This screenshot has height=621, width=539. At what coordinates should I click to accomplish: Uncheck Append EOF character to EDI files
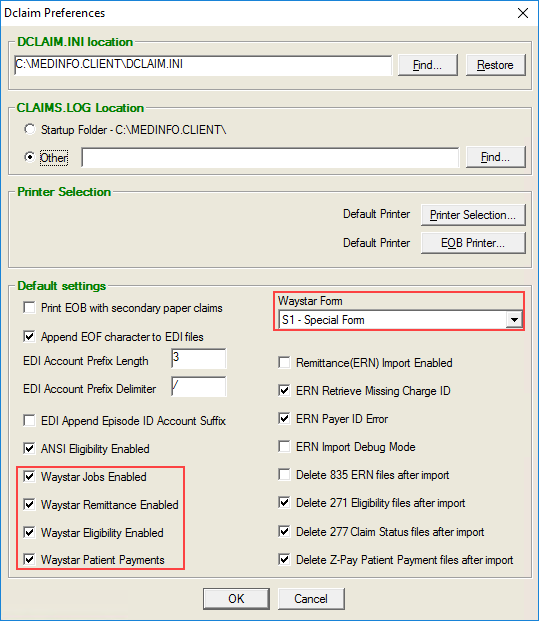click(29, 337)
